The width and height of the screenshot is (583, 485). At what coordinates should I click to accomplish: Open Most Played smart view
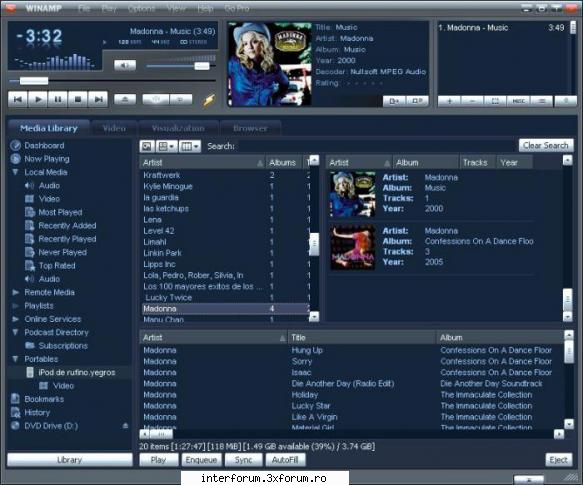tap(60, 212)
